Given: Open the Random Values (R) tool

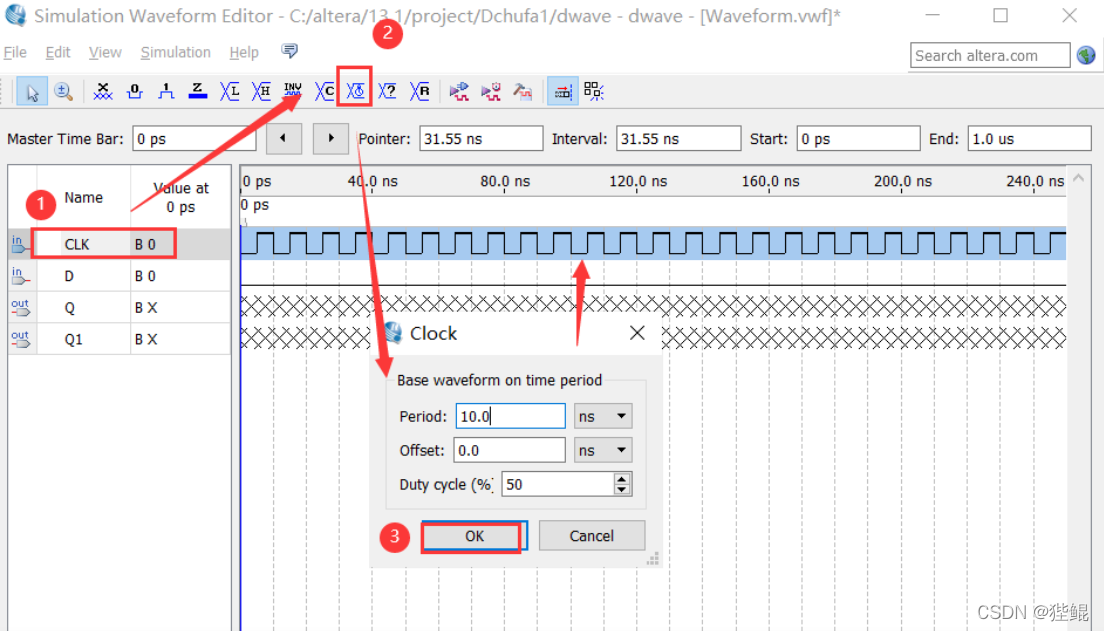Looking at the screenshot, I should pyautogui.click(x=420, y=91).
